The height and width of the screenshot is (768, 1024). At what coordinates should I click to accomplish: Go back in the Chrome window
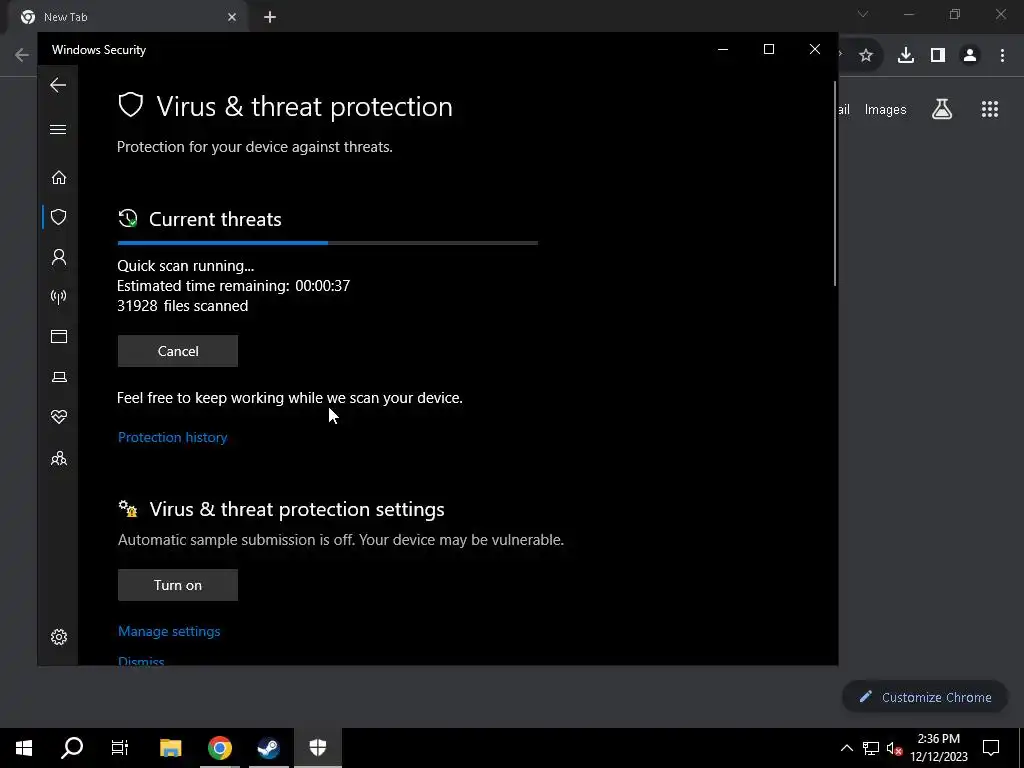22,55
